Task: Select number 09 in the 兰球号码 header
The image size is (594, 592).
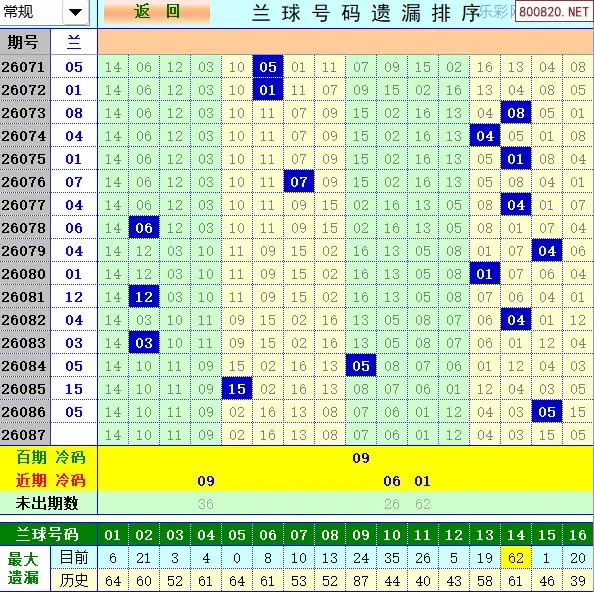Action: point(361,535)
